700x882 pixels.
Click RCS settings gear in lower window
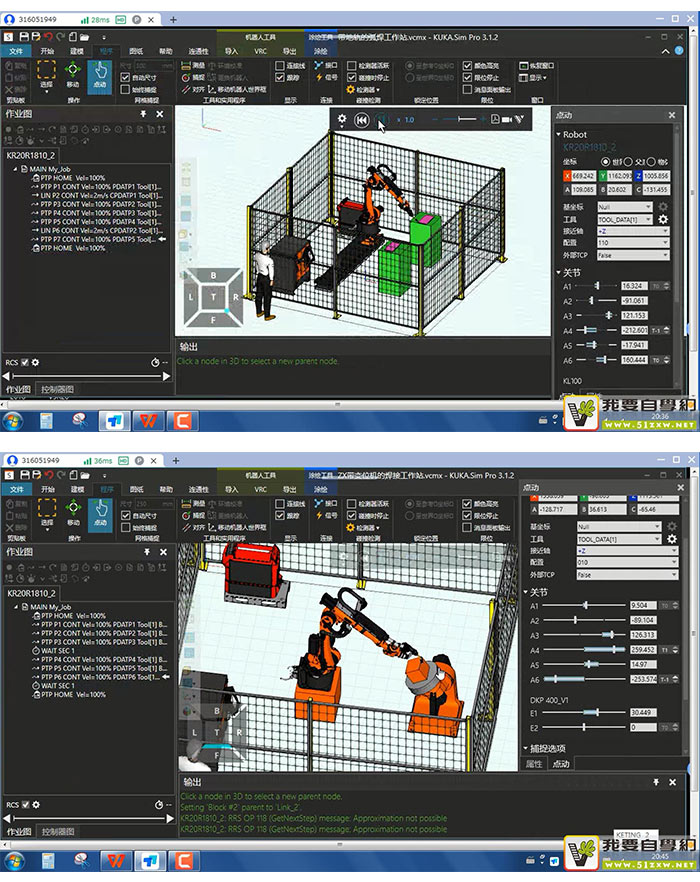[x=36, y=804]
